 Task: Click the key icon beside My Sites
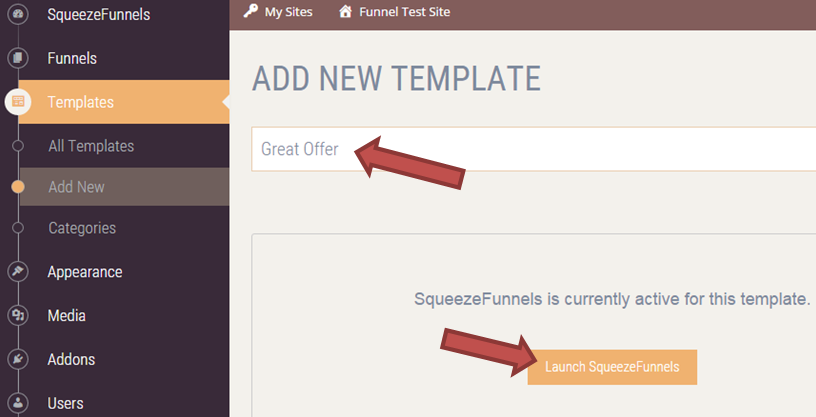pos(251,12)
